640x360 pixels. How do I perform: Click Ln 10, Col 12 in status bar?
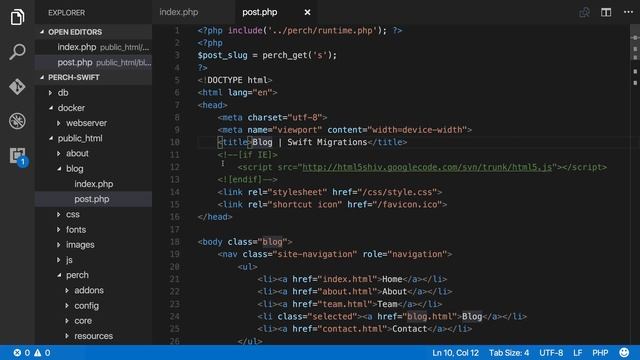[455, 353]
